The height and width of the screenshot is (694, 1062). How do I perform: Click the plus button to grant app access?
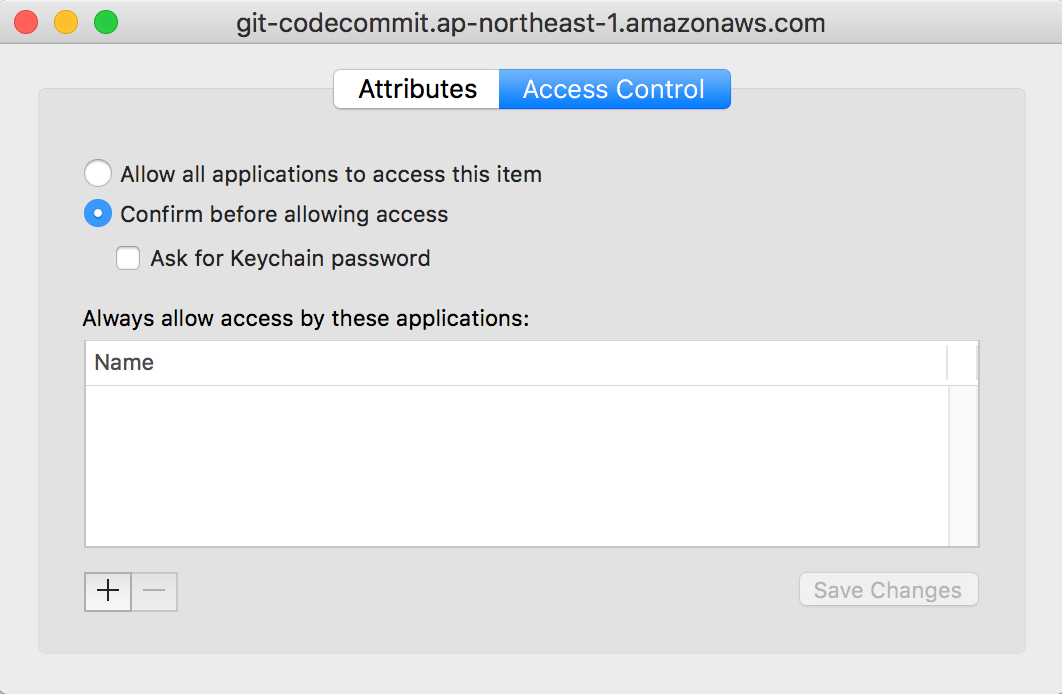click(x=107, y=591)
